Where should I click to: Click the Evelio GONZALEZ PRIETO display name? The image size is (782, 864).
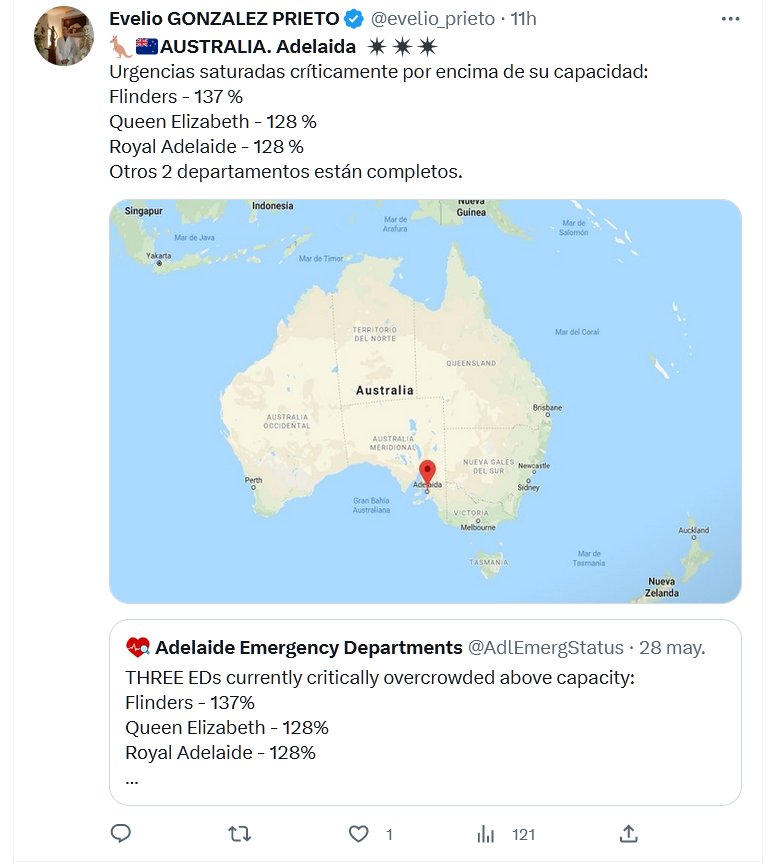coord(223,19)
